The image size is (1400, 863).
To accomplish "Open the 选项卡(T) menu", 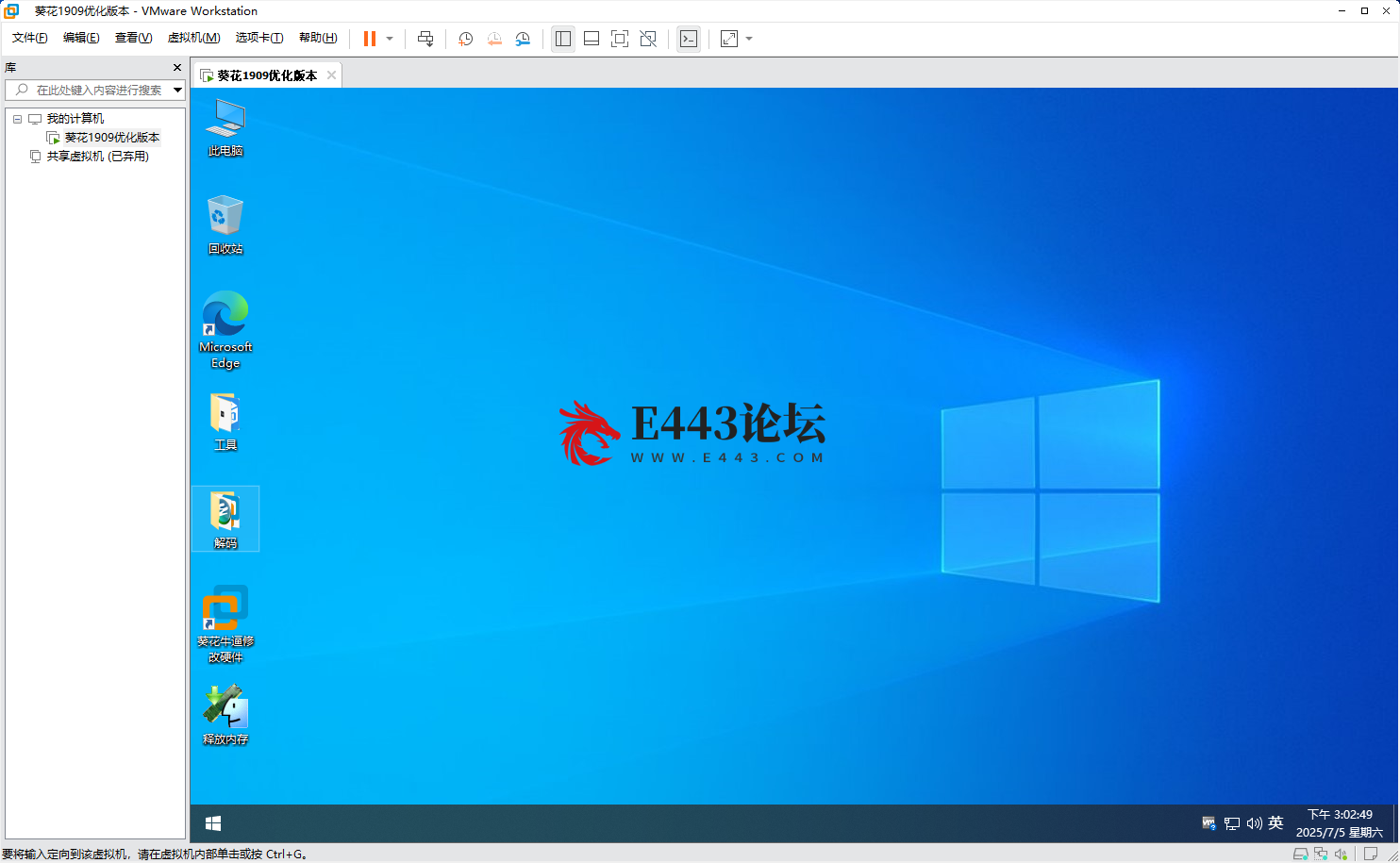I will [259, 38].
